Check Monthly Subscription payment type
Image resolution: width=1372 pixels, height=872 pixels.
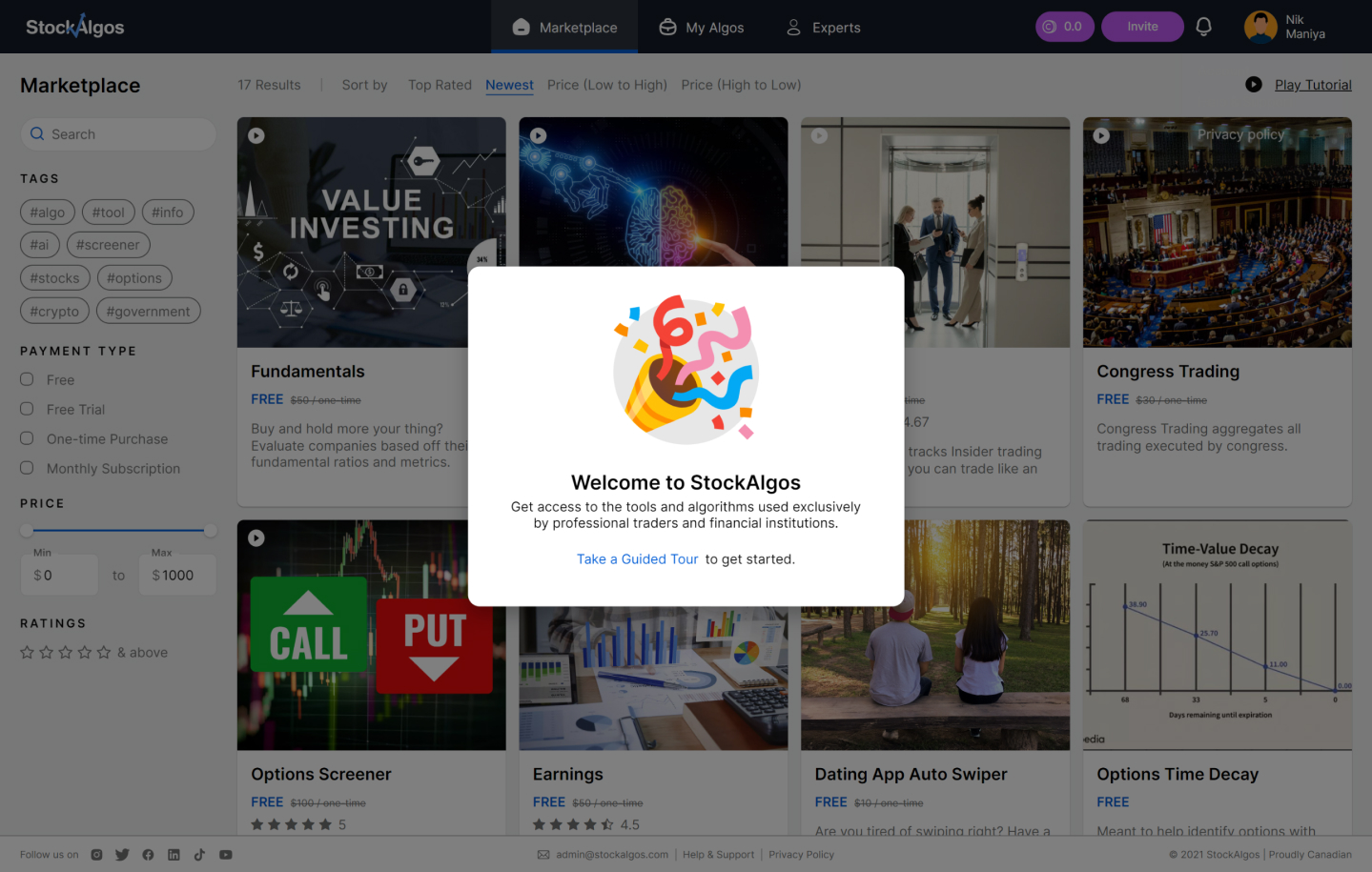click(27, 468)
